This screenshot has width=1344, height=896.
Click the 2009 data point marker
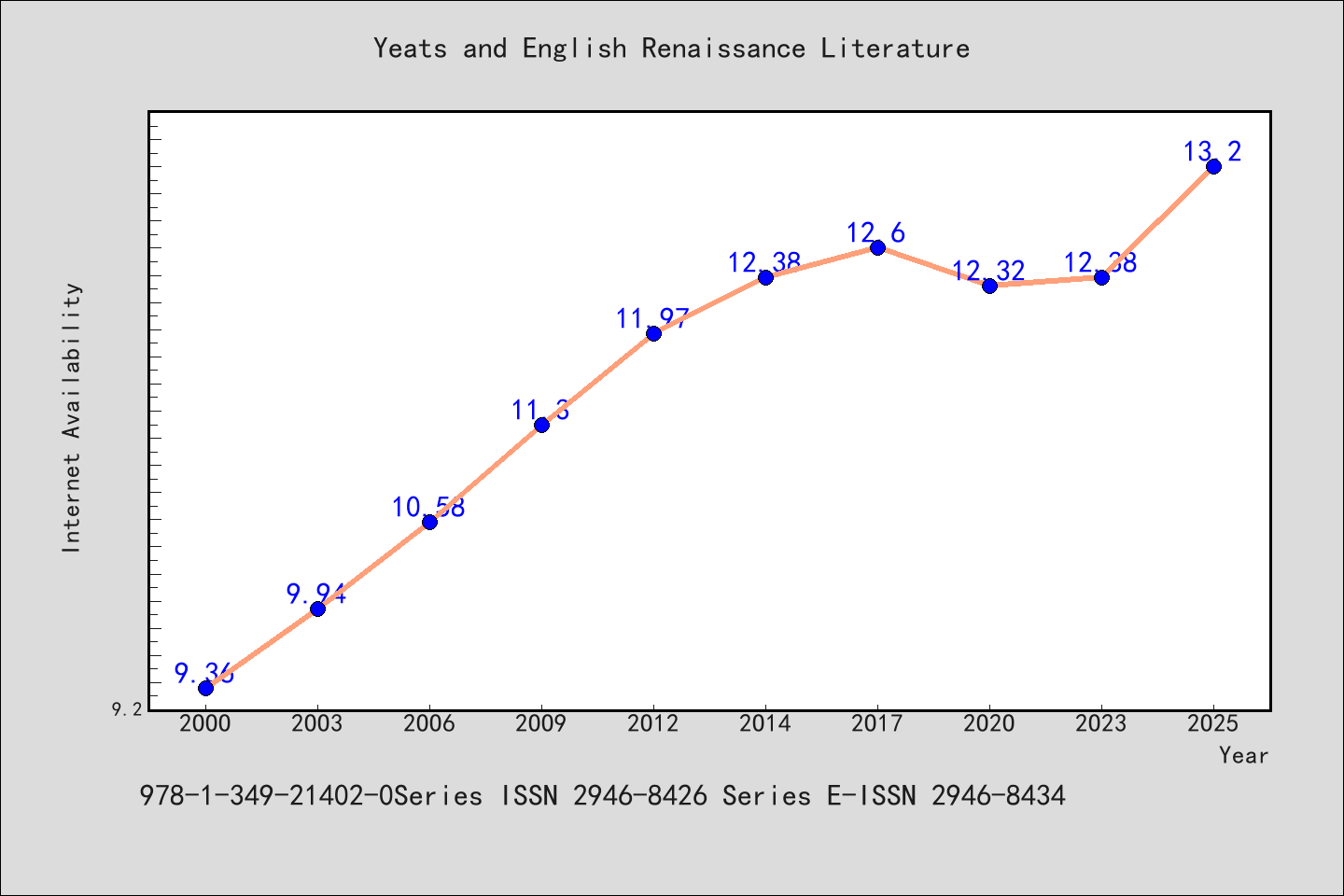pyautogui.click(x=541, y=425)
